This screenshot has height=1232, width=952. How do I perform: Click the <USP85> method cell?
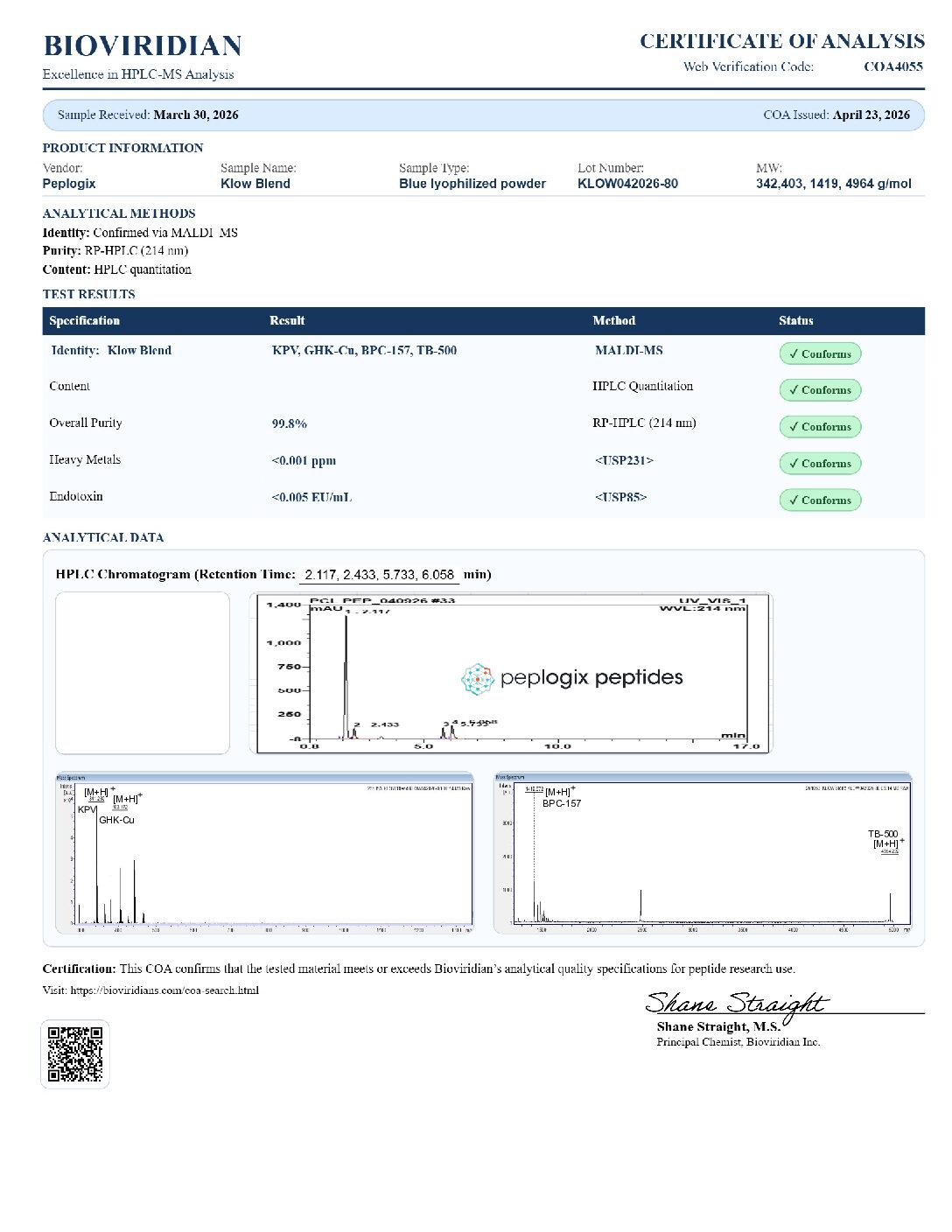click(621, 497)
